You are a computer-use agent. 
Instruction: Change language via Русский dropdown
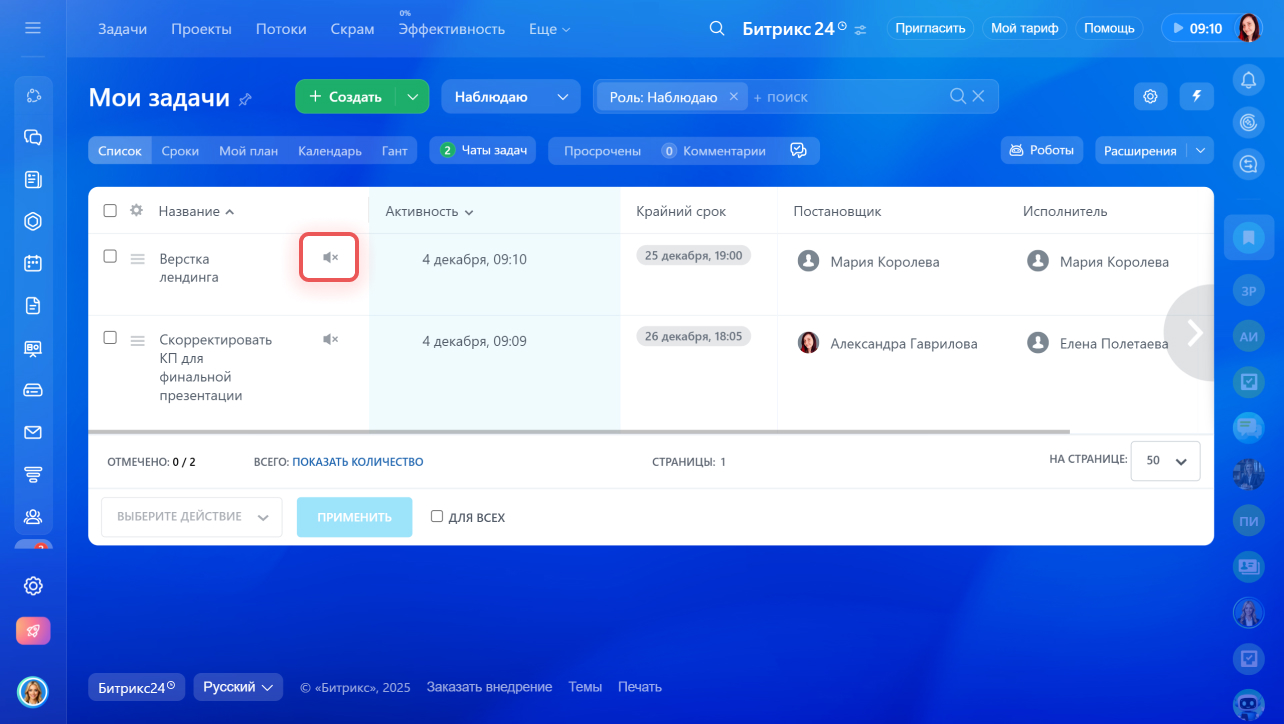pos(238,687)
